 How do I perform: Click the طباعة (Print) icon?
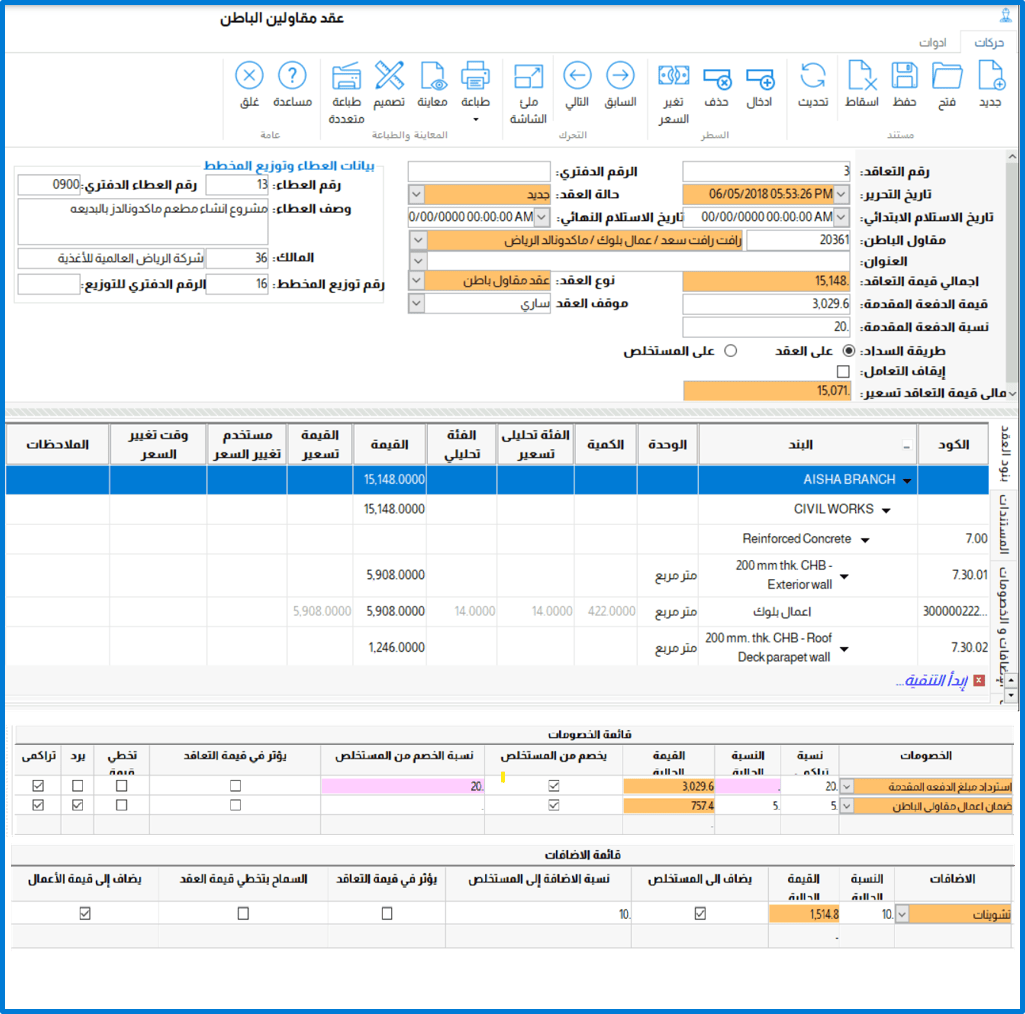click(475, 75)
